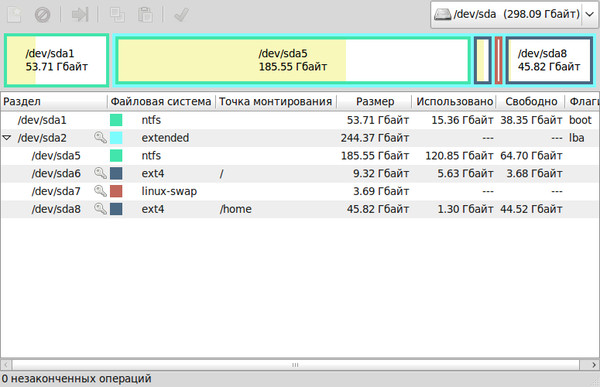Click the "44.52 Гбайт" free cell
This screenshot has height=387, width=600.
click(x=532, y=209)
